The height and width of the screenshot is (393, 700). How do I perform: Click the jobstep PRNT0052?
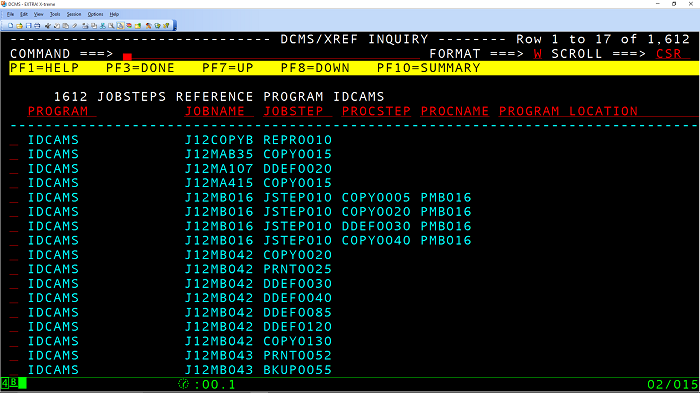click(297, 355)
